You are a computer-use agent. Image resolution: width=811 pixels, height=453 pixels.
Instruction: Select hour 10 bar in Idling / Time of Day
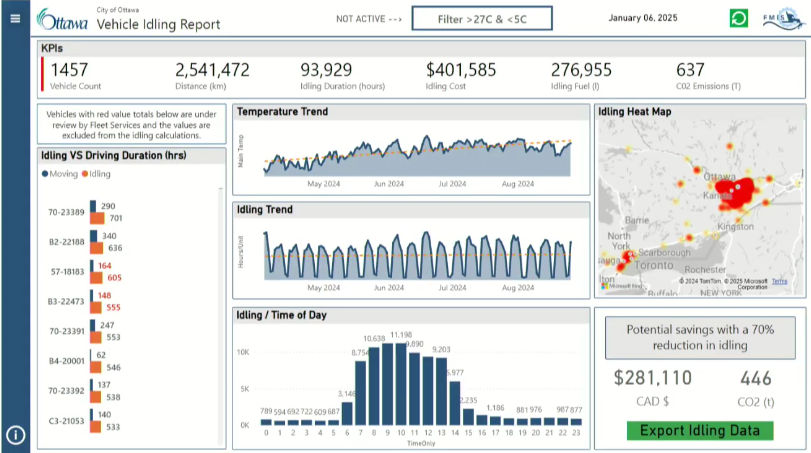click(400, 384)
